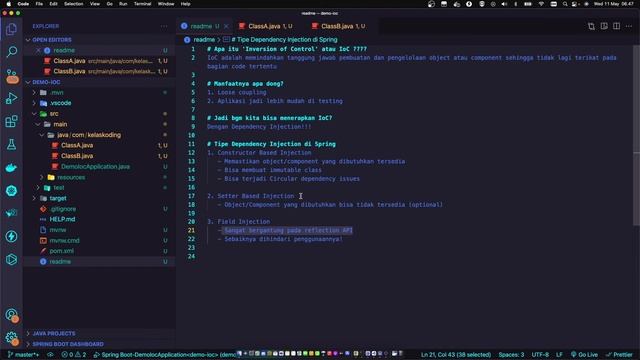
Task: Click UTF-8 encoding in status bar
Action: coord(540,355)
